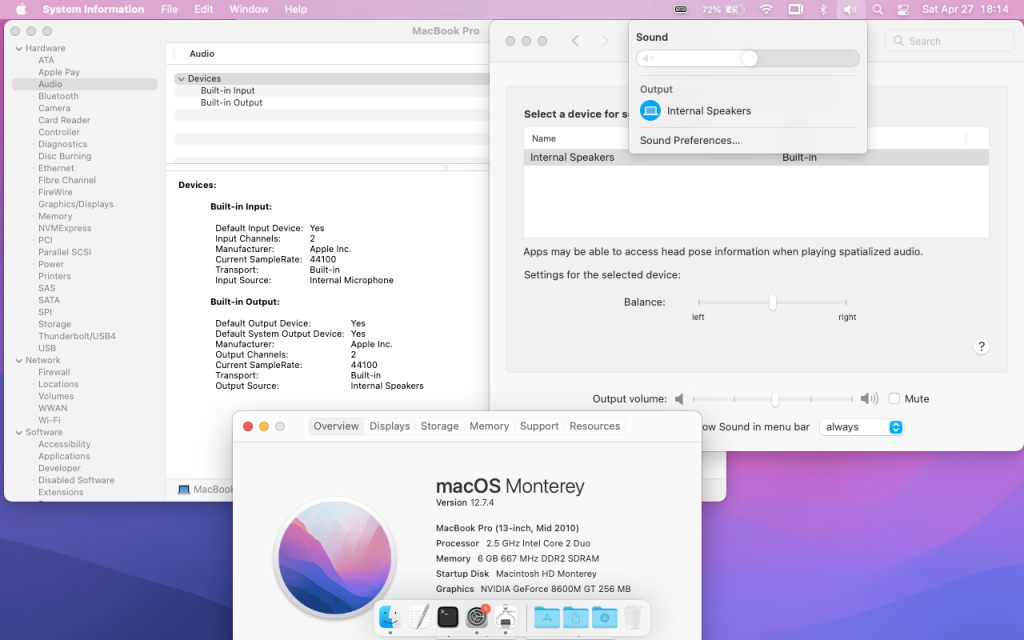This screenshot has width=1024, height=640.
Task: Open the 'always' menu bar dropdown
Action: [x=861, y=427]
